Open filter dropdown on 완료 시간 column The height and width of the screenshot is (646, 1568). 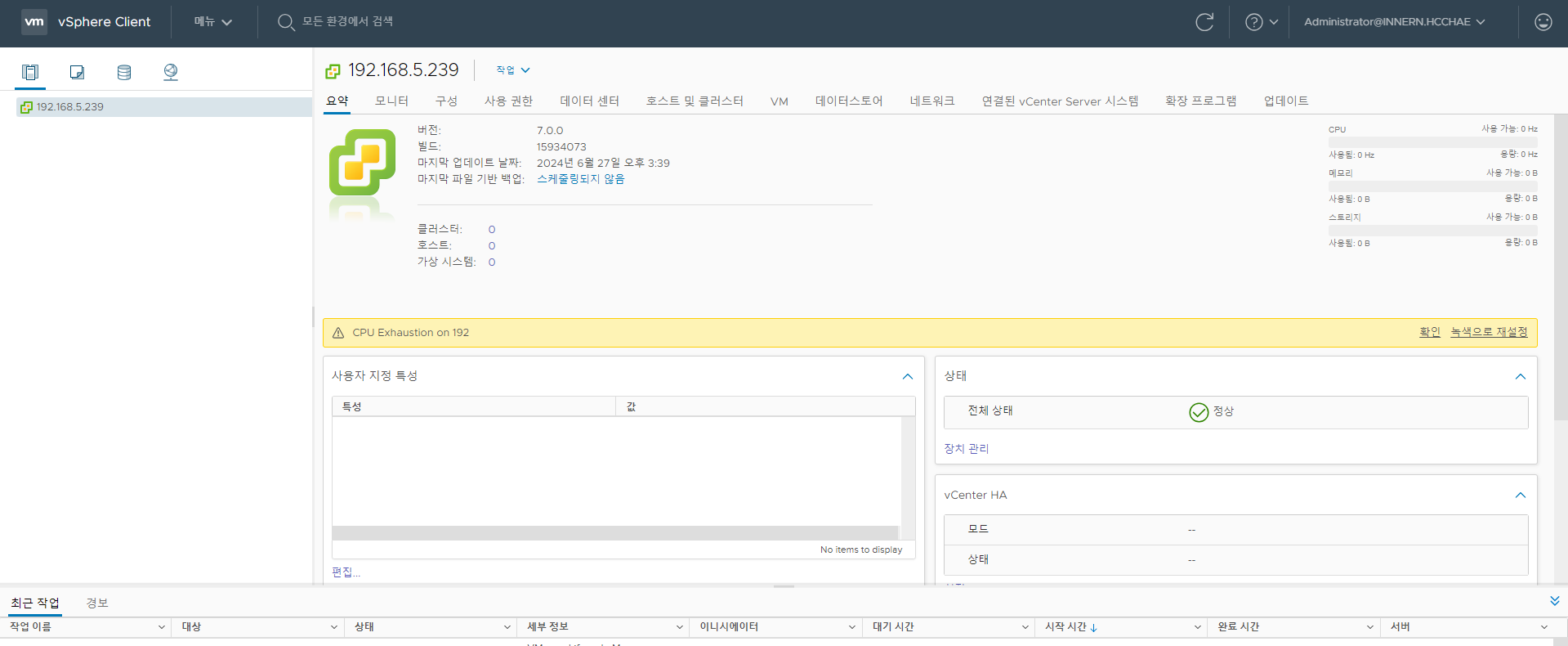click(1370, 627)
